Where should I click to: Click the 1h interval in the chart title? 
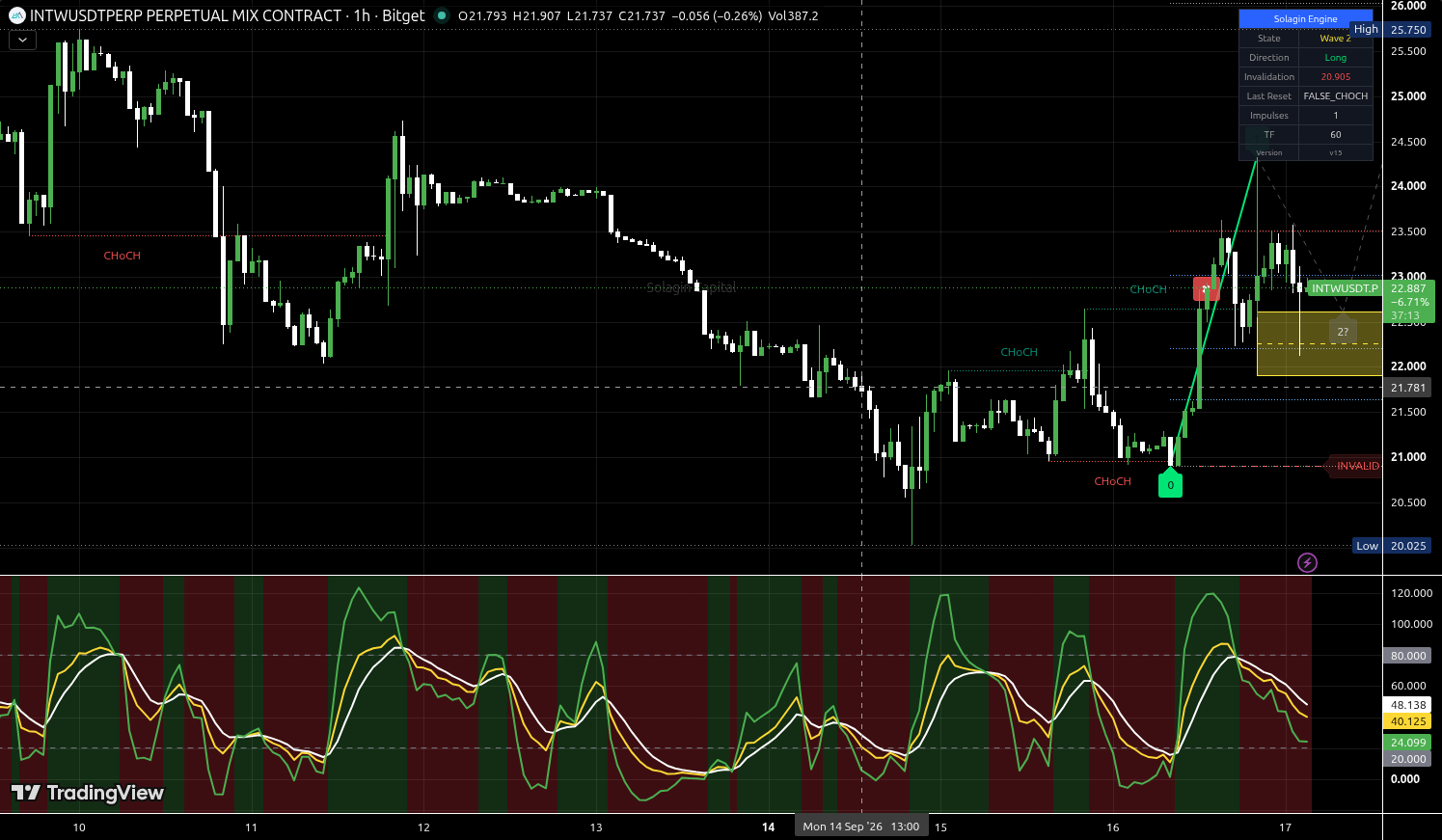pos(363,15)
